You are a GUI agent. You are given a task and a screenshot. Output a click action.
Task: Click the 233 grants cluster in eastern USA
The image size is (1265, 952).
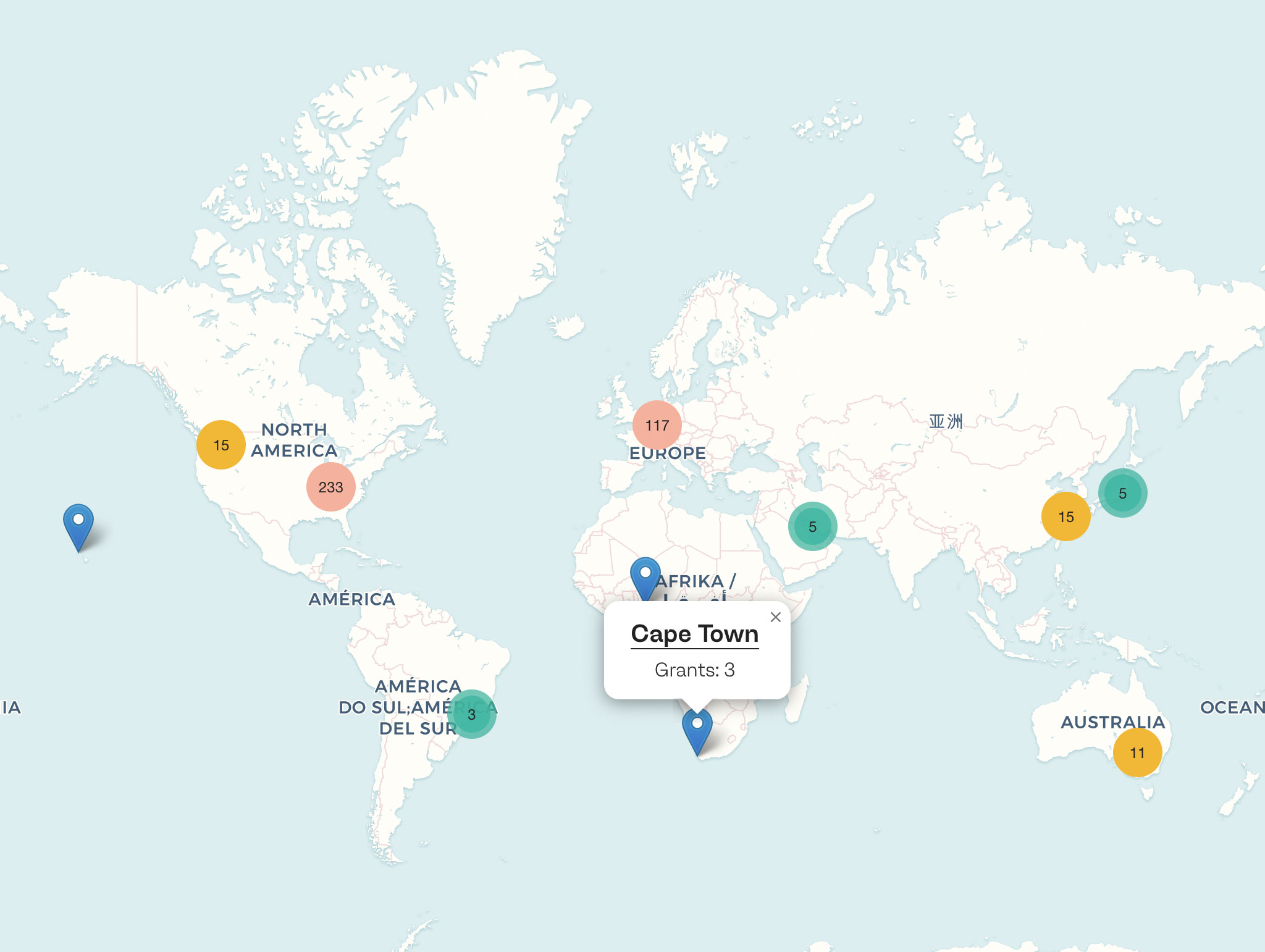[x=331, y=487]
